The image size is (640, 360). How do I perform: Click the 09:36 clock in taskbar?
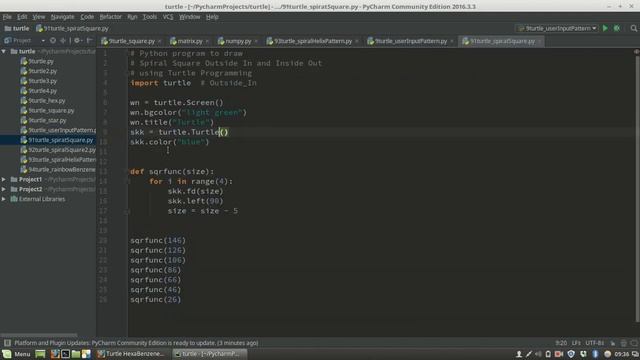click(621, 354)
